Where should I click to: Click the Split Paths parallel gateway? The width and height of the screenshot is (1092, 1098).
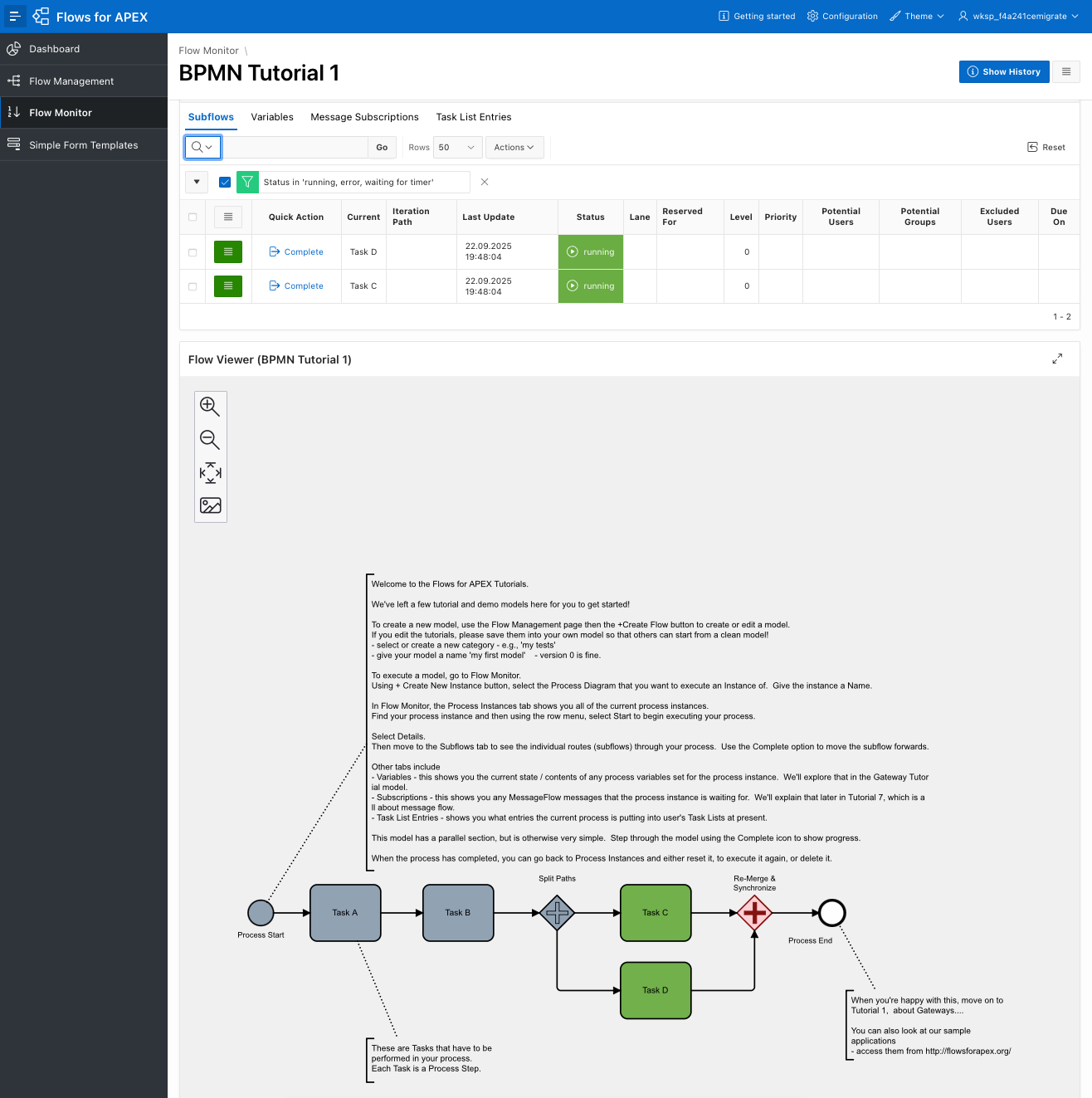[557, 913]
